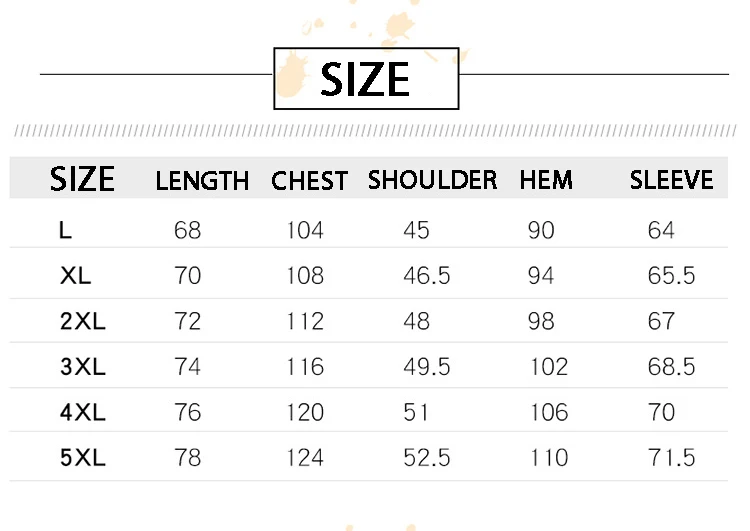
Task: Select the LENGTH column header
Action: click(202, 181)
